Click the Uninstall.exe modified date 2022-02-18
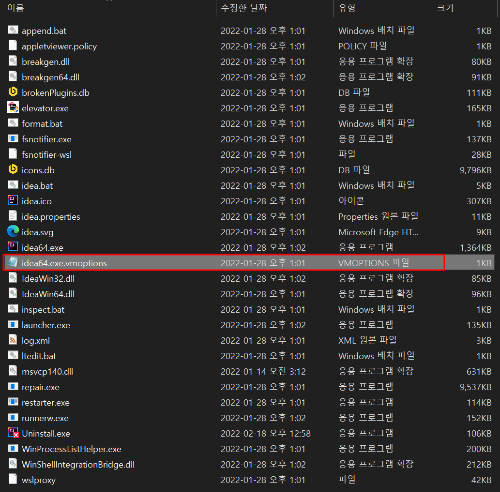 (x=265, y=433)
